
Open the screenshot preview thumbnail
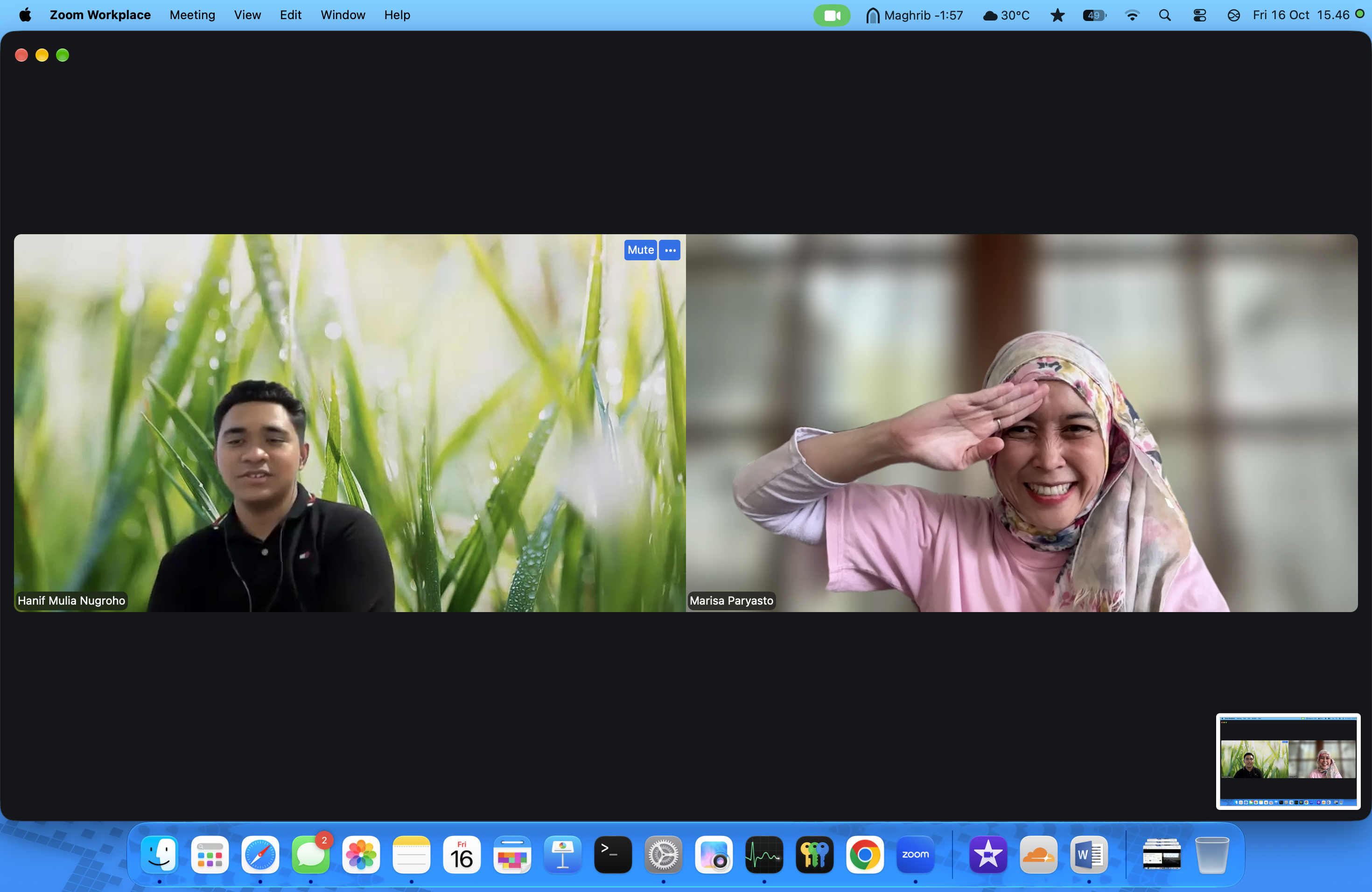(x=1288, y=761)
